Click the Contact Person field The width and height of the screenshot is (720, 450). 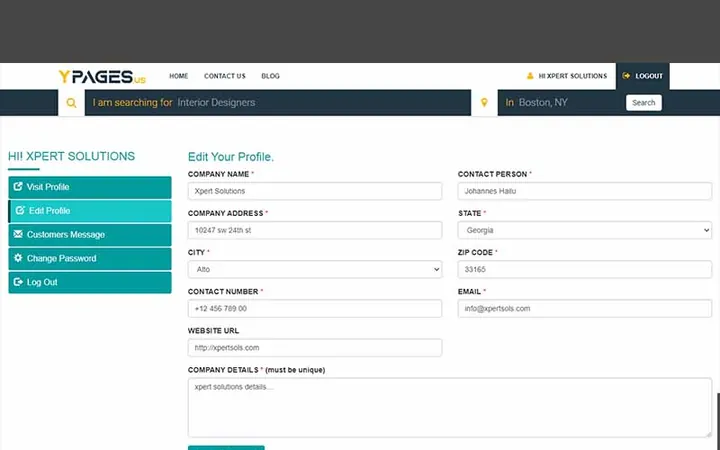[585, 191]
